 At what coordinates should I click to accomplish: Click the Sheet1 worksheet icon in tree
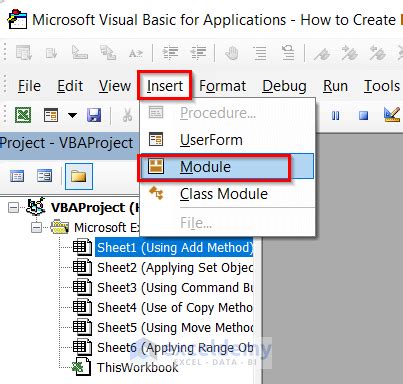point(82,247)
